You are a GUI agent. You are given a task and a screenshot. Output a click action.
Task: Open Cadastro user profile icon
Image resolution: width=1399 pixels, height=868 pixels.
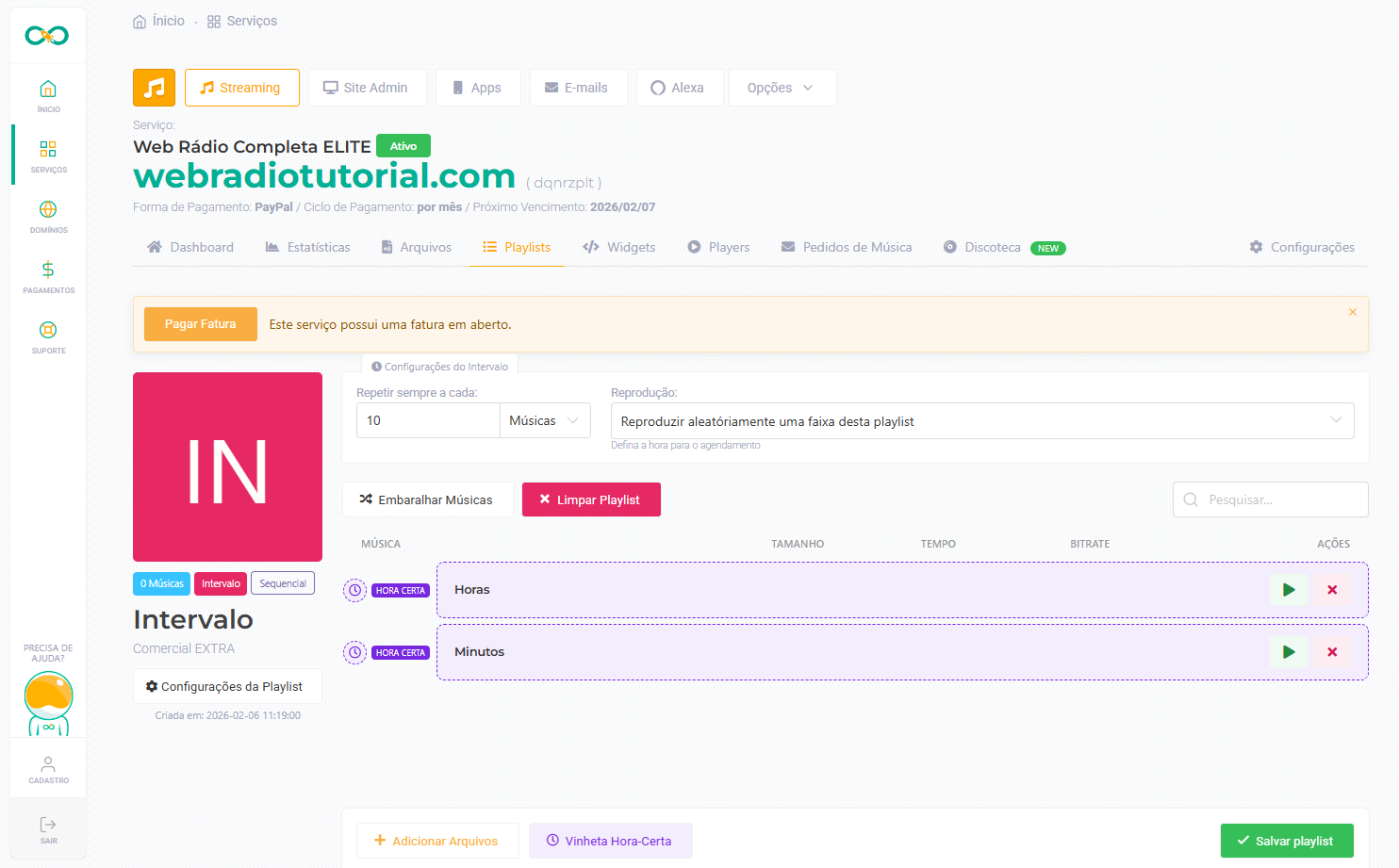[48, 765]
